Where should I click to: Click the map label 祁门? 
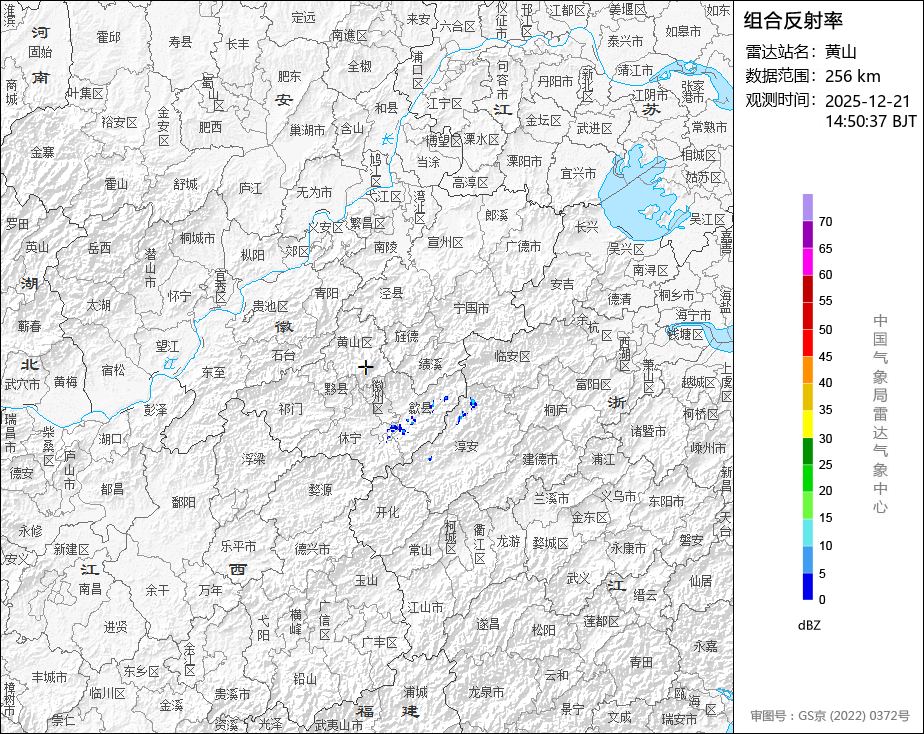click(291, 408)
